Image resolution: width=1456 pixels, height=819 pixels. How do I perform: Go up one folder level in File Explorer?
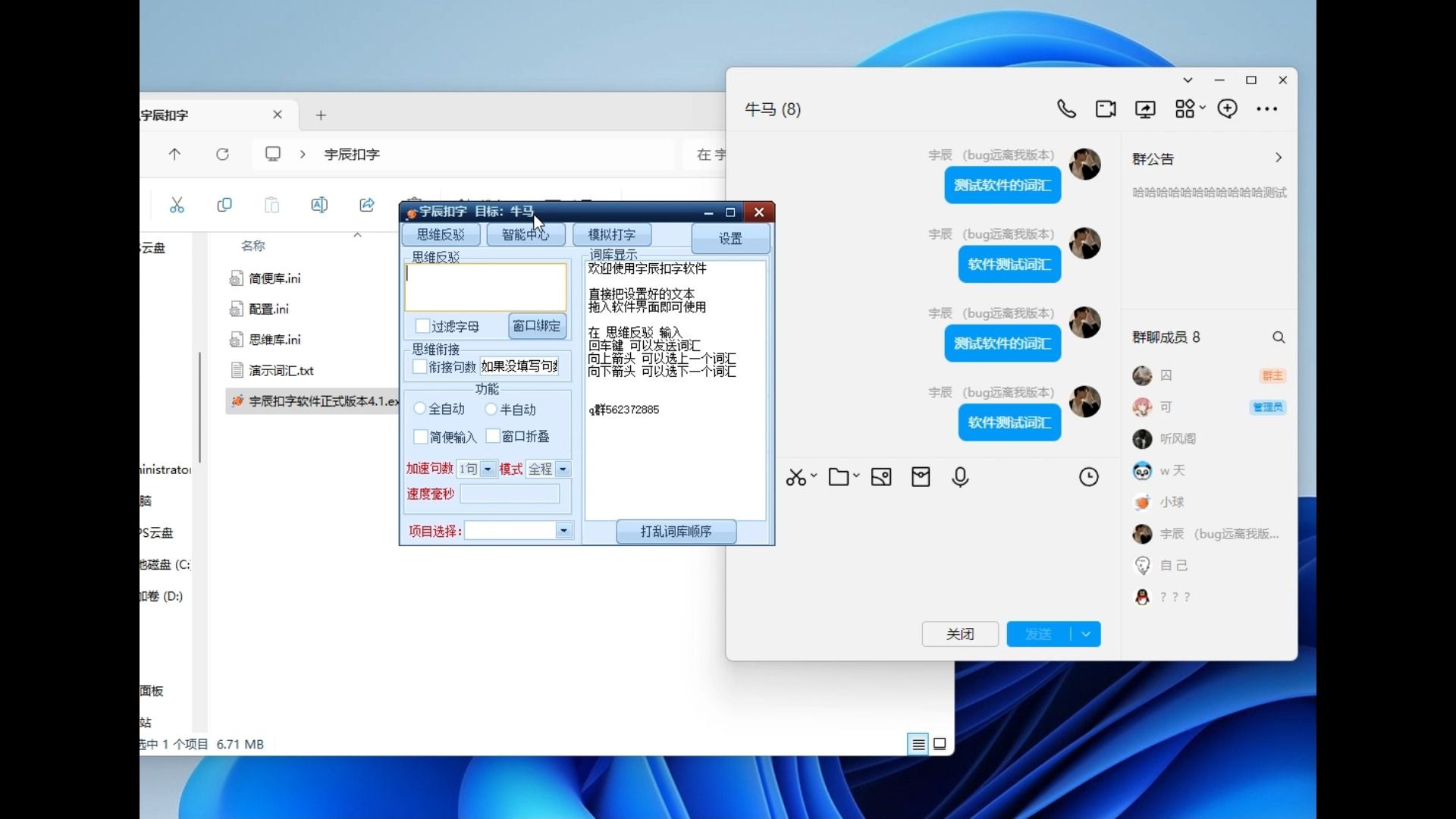174,154
